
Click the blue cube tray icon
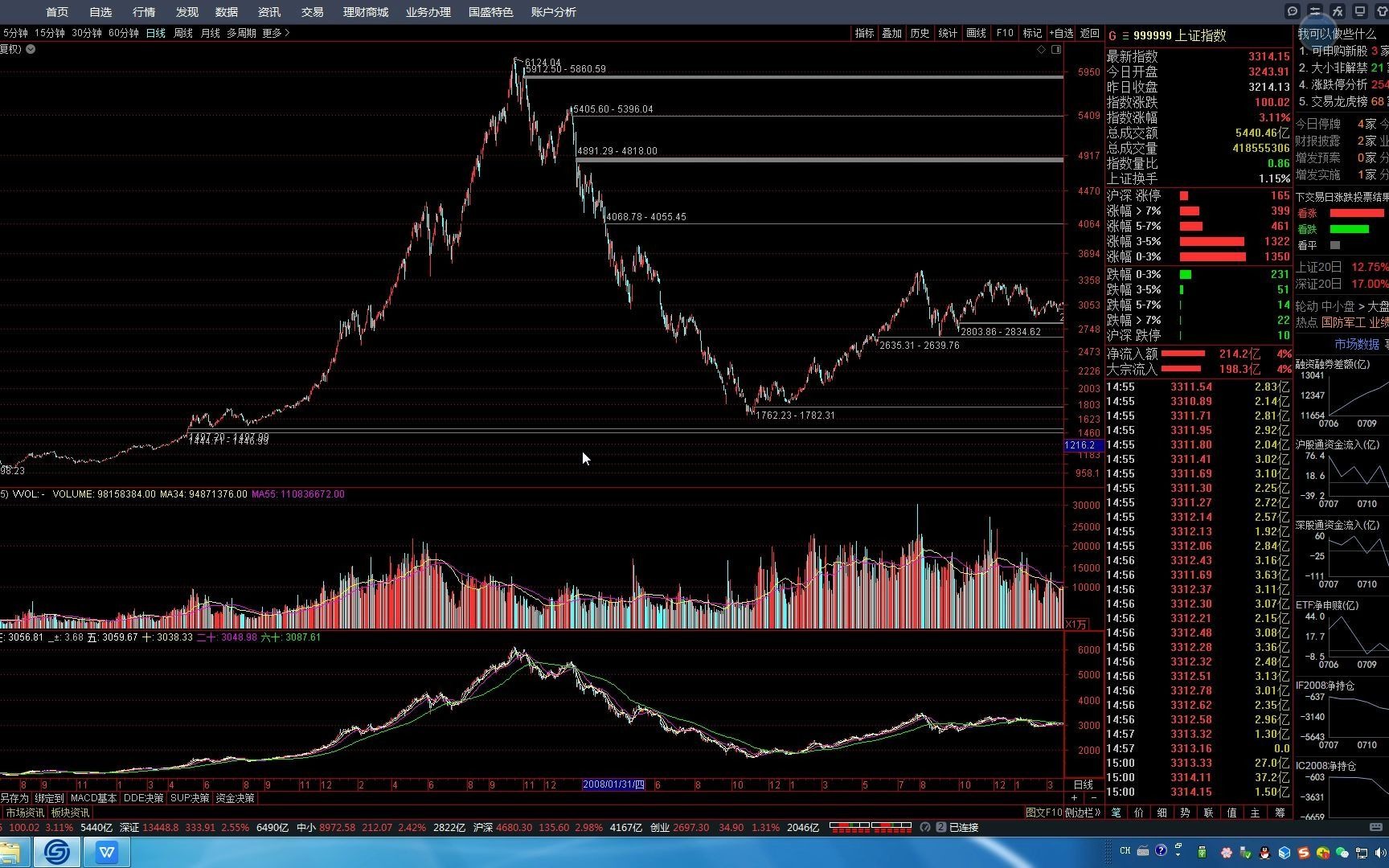click(x=1284, y=852)
